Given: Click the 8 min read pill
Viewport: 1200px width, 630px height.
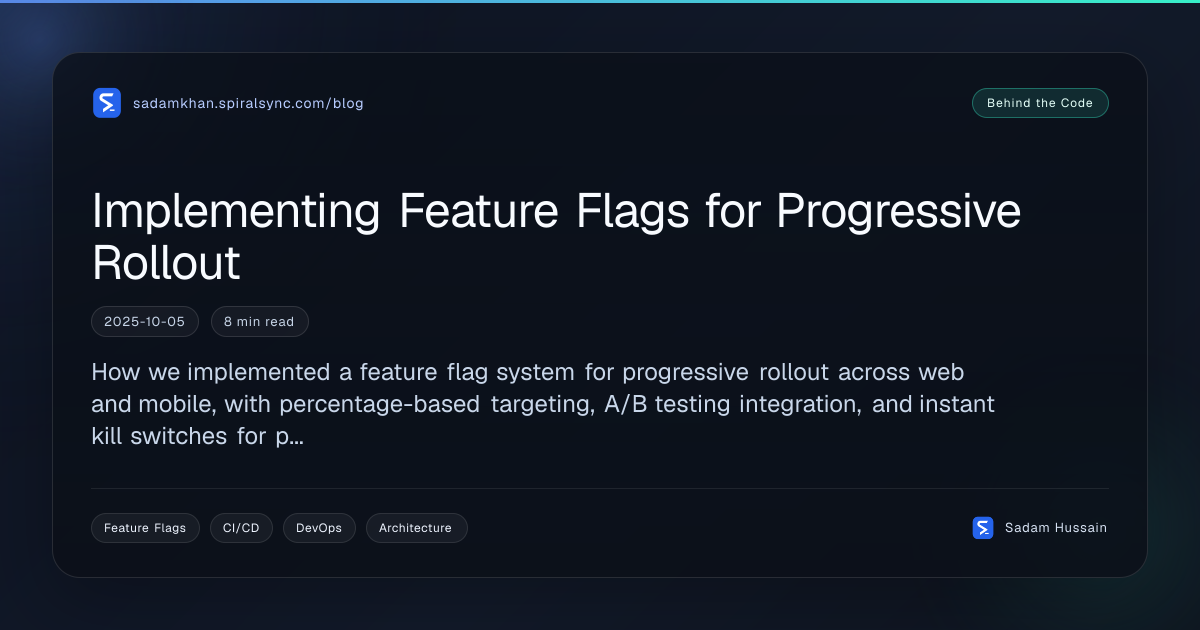Looking at the screenshot, I should [259, 321].
